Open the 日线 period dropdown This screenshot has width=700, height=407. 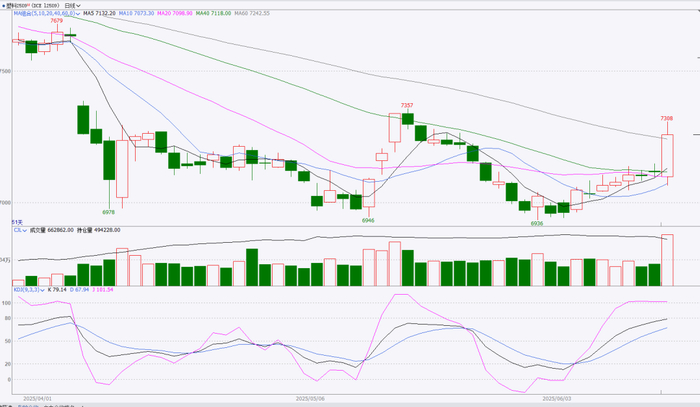click(72, 6)
